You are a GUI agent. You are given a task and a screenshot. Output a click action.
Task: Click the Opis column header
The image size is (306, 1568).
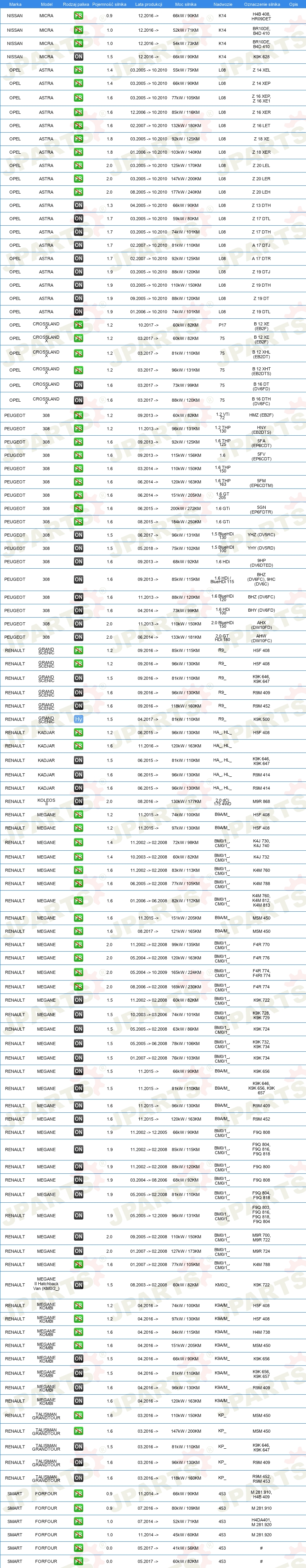click(294, 4)
